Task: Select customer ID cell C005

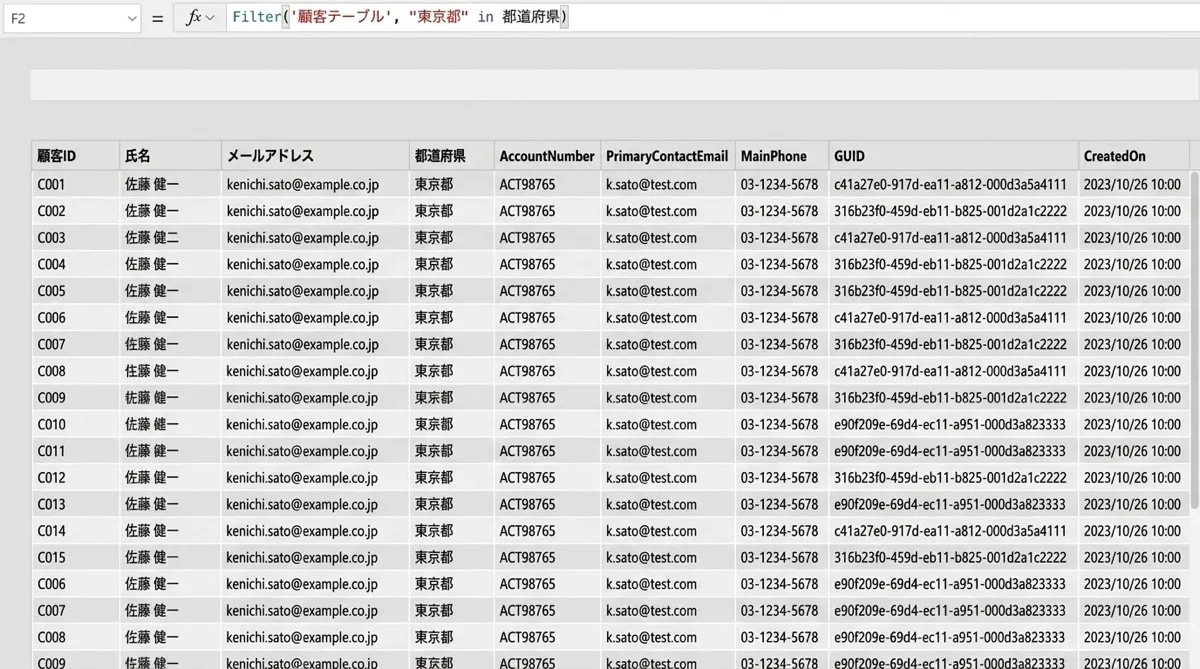Action: (x=75, y=291)
